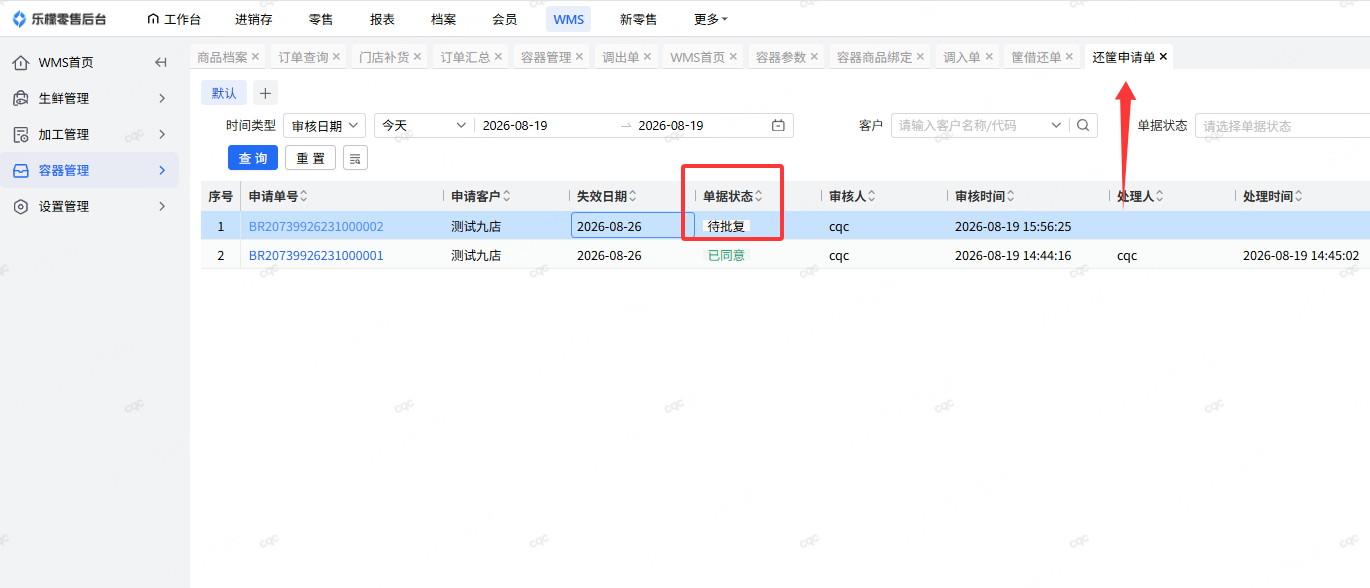Click the 重置 button
The image size is (1370, 588).
310,158
